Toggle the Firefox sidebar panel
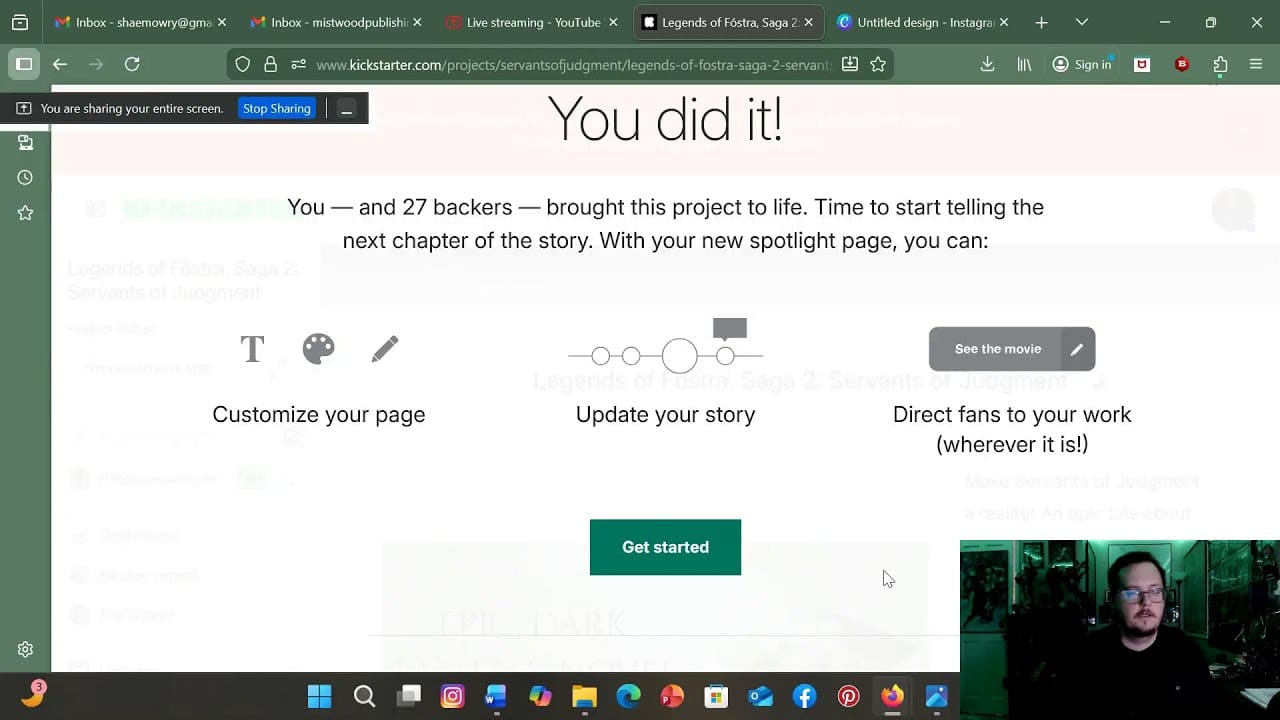This screenshot has width=1280, height=720. (24, 64)
